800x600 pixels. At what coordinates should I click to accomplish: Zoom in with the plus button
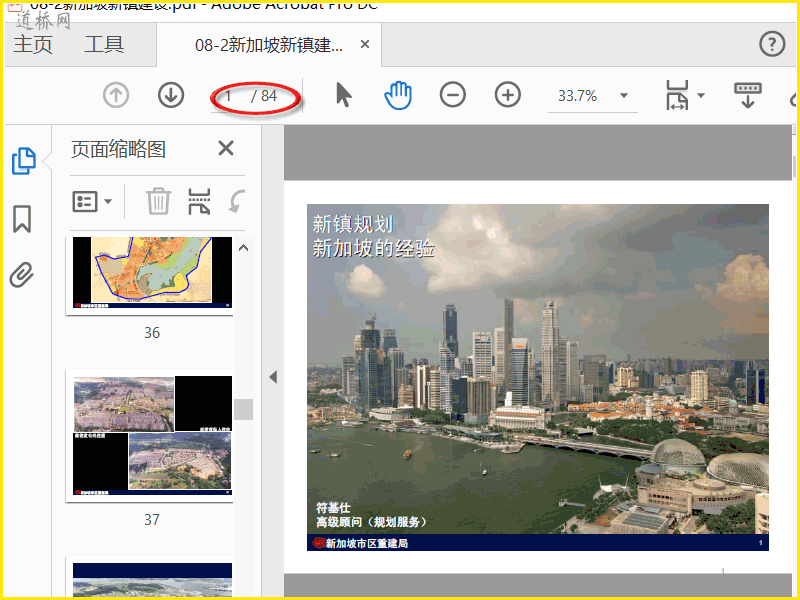pos(508,95)
